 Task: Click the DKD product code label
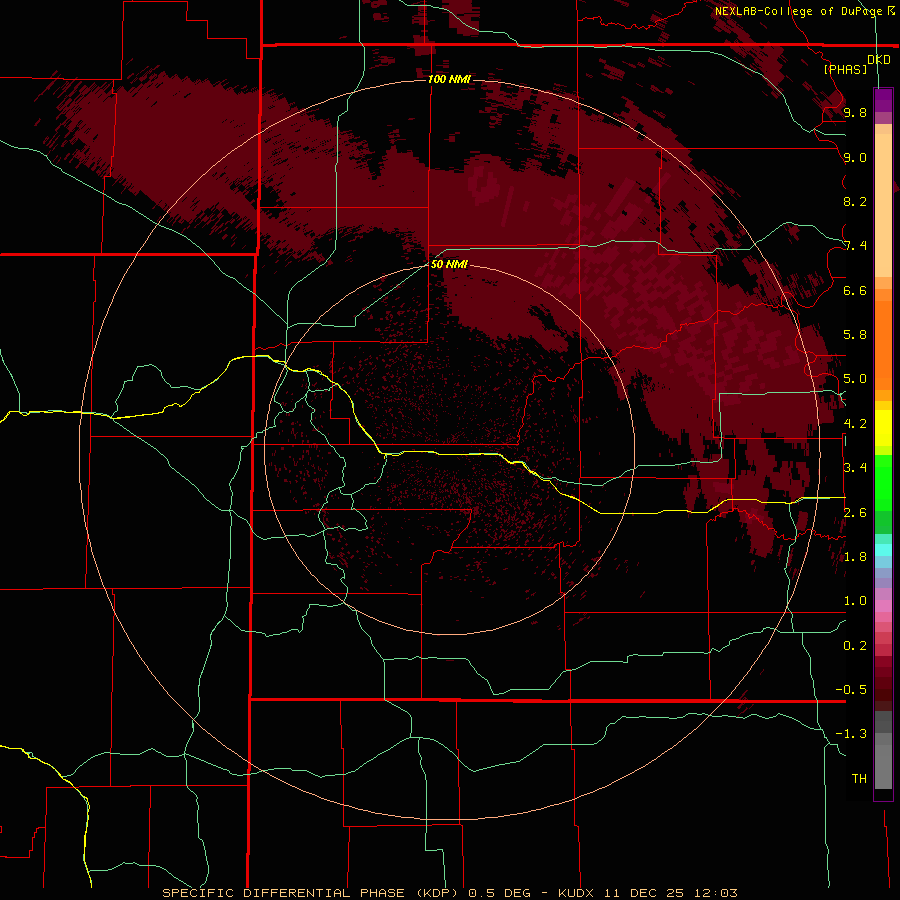pos(879,60)
